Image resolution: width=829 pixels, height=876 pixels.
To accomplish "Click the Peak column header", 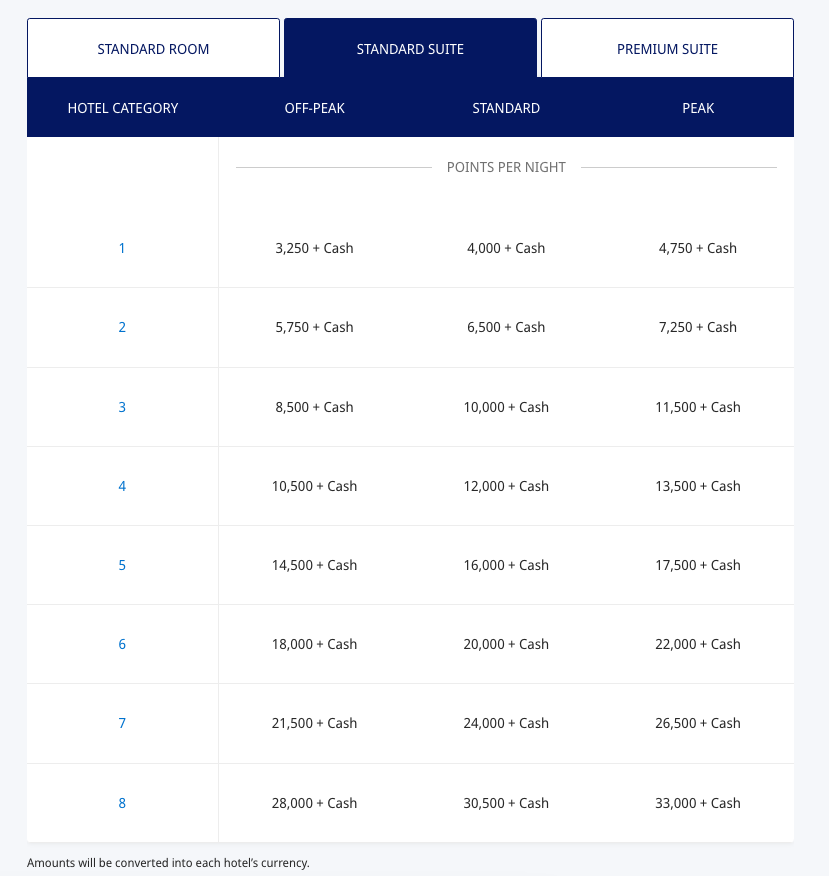I will coord(698,108).
